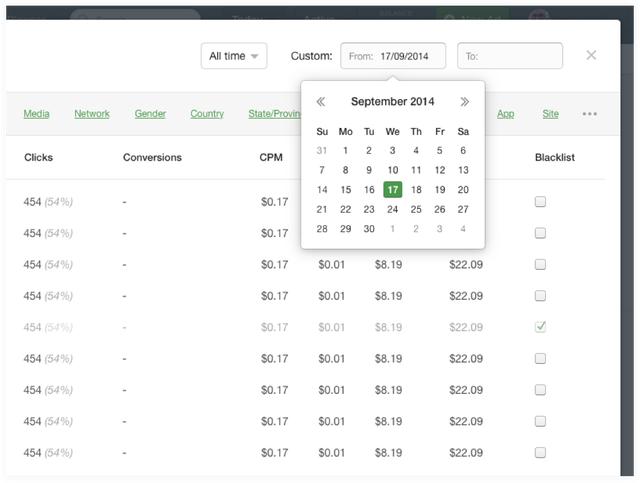Pick September 30 in the calendar
The height and width of the screenshot is (483, 640).
(x=369, y=228)
